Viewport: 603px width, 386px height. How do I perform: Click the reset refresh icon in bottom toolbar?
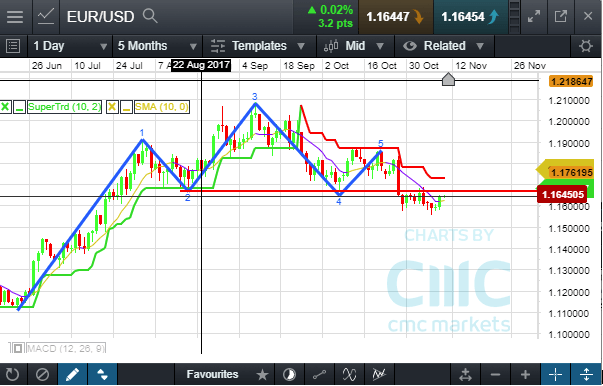tap(12, 374)
